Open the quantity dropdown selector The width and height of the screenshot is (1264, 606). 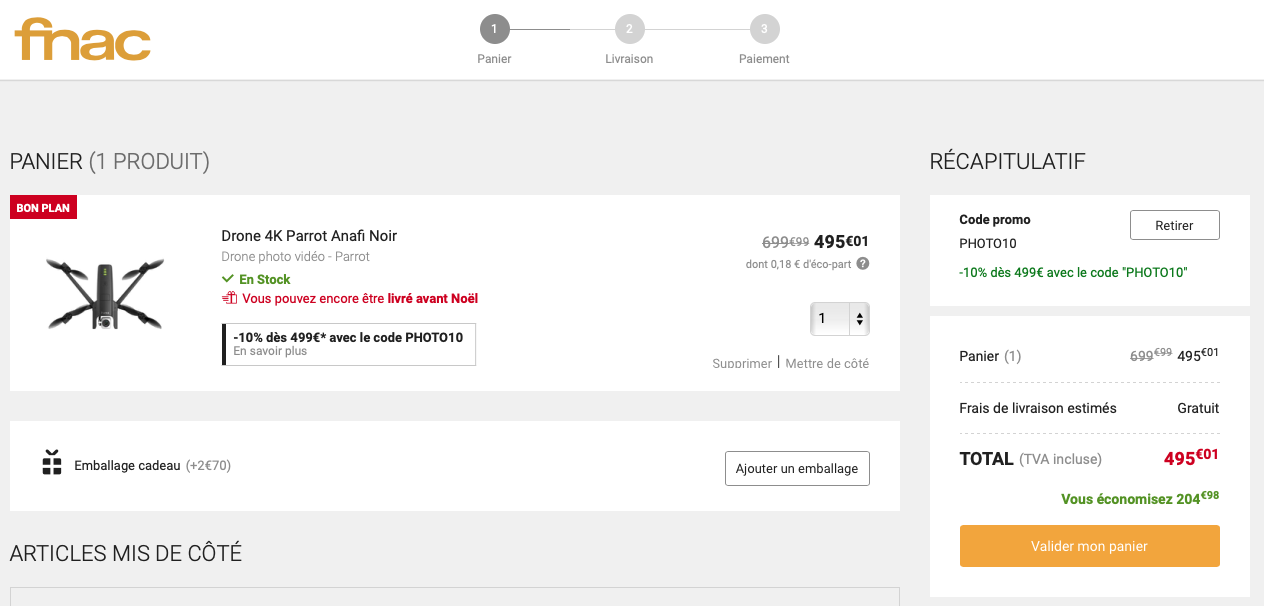(840, 319)
